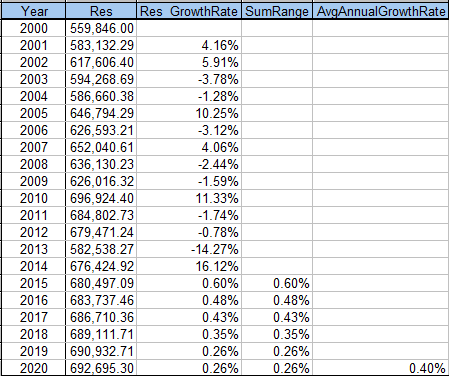
Task: Click the 4.16% growth rate cell
Action: point(189,45)
